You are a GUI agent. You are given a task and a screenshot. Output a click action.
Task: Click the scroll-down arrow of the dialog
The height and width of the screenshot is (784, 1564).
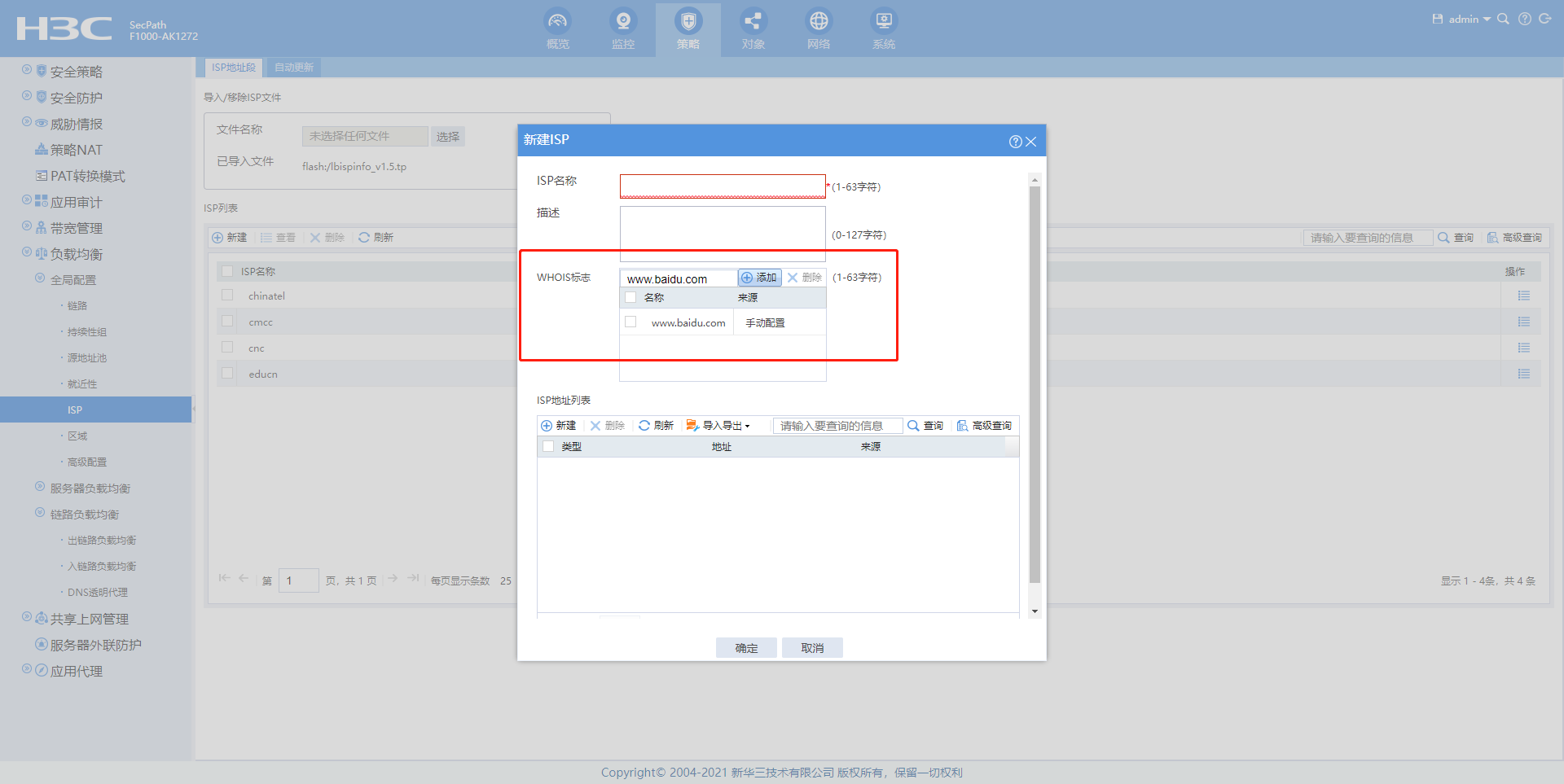click(x=1035, y=611)
